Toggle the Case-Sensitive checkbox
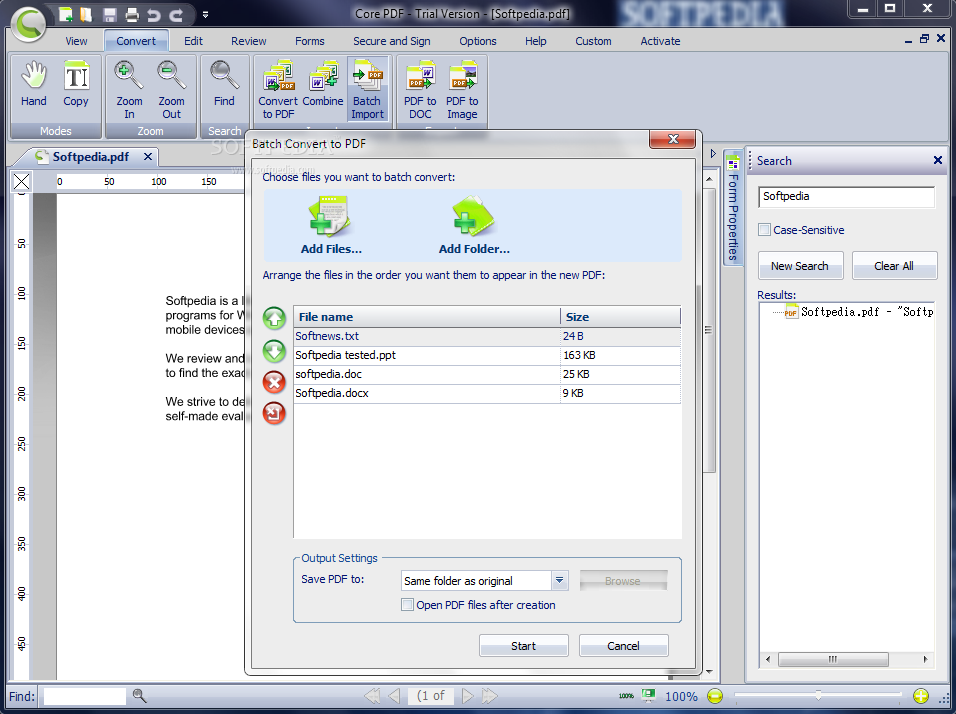956x714 pixels. click(x=764, y=230)
